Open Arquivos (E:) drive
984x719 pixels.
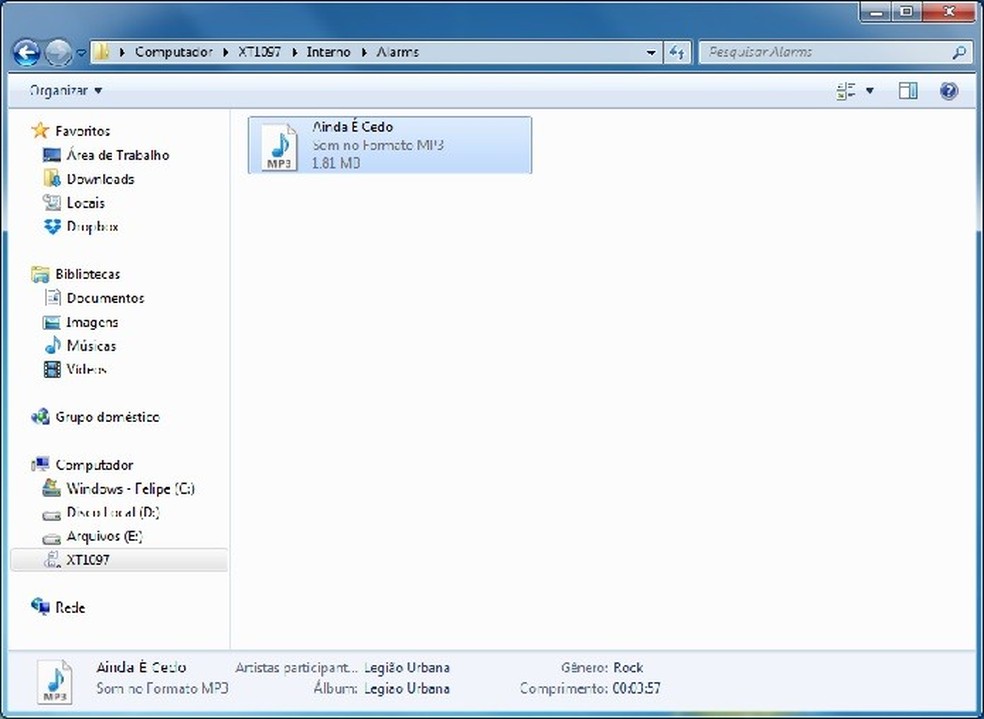(104, 536)
